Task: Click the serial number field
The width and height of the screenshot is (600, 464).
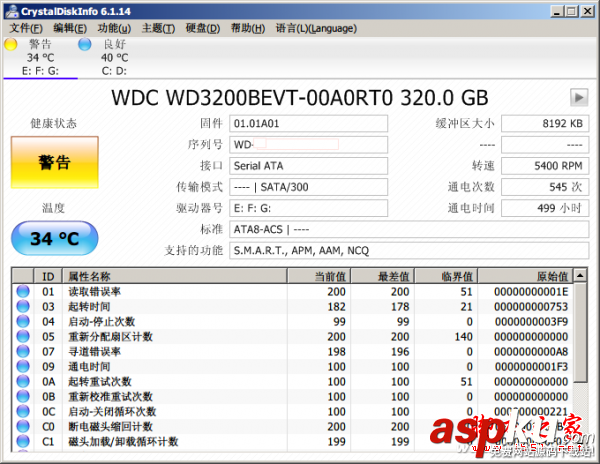Action: (308, 145)
